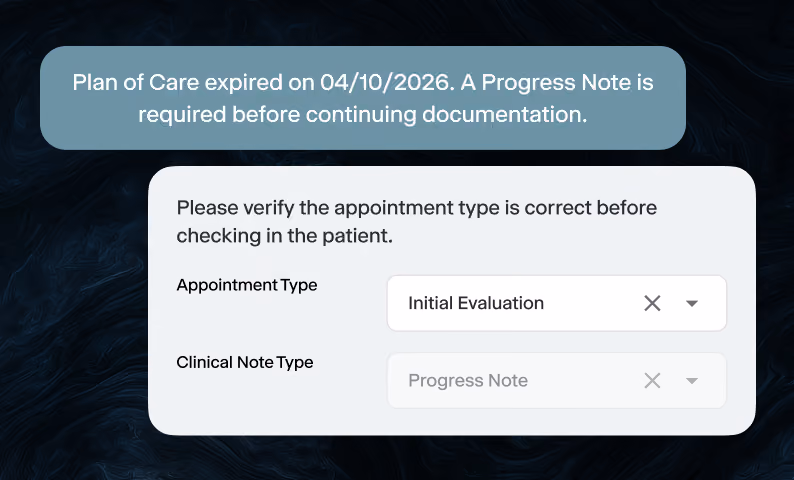Click the Appointment Type field label
The width and height of the screenshot is (794, 480).
[247, 286]
